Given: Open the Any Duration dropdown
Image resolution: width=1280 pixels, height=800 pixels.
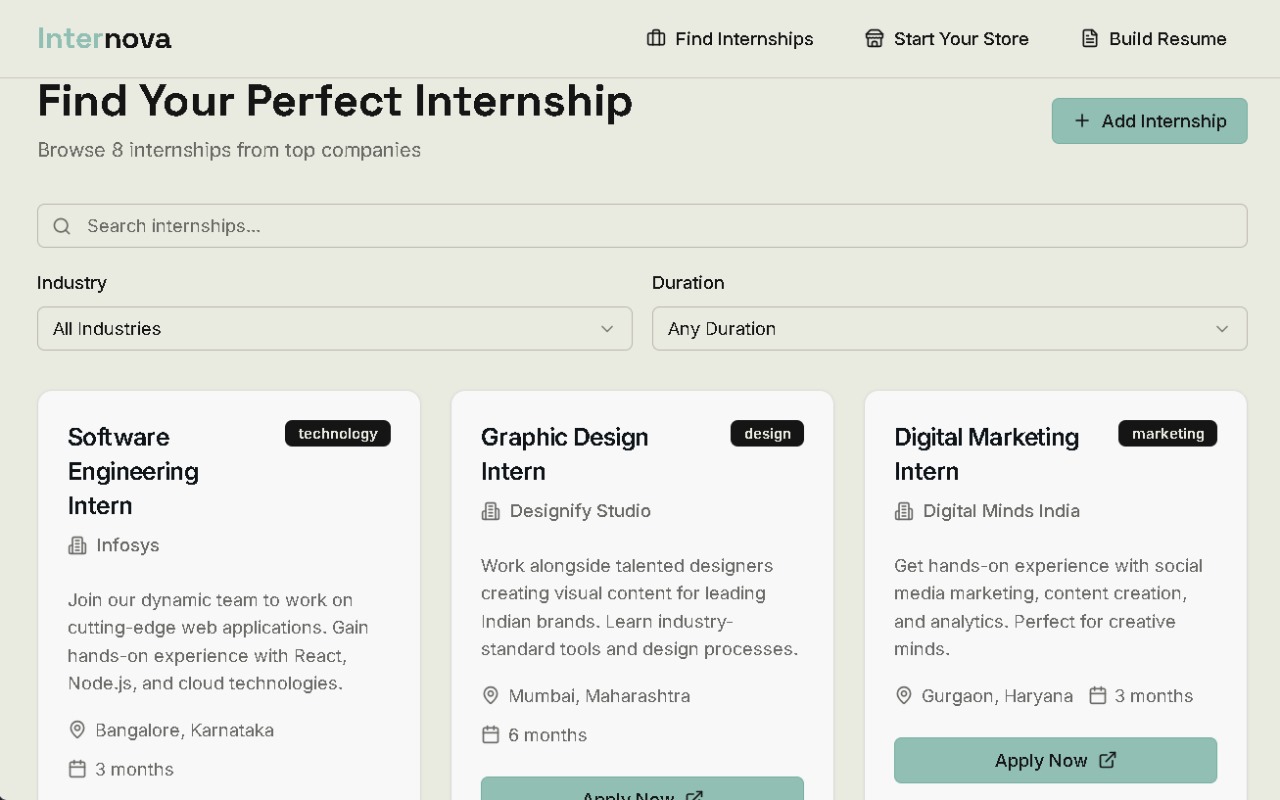Looking at the screenshot, I should 948,328.
